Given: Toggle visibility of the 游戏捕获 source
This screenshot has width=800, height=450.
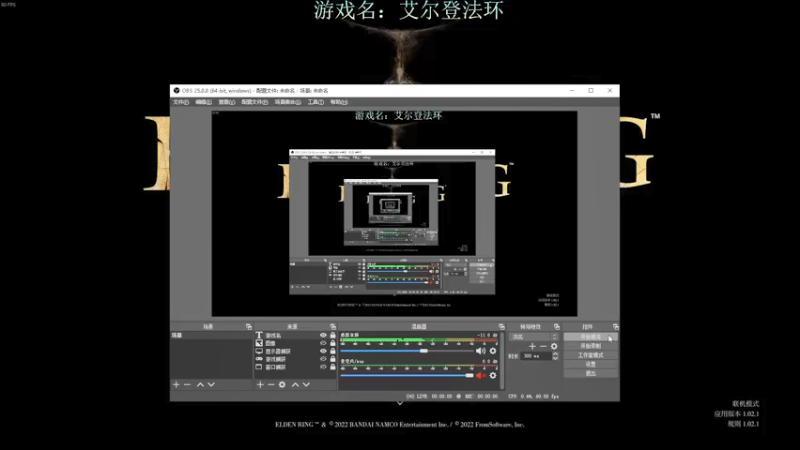Looking at the screenshot, I should pos(323,359).
